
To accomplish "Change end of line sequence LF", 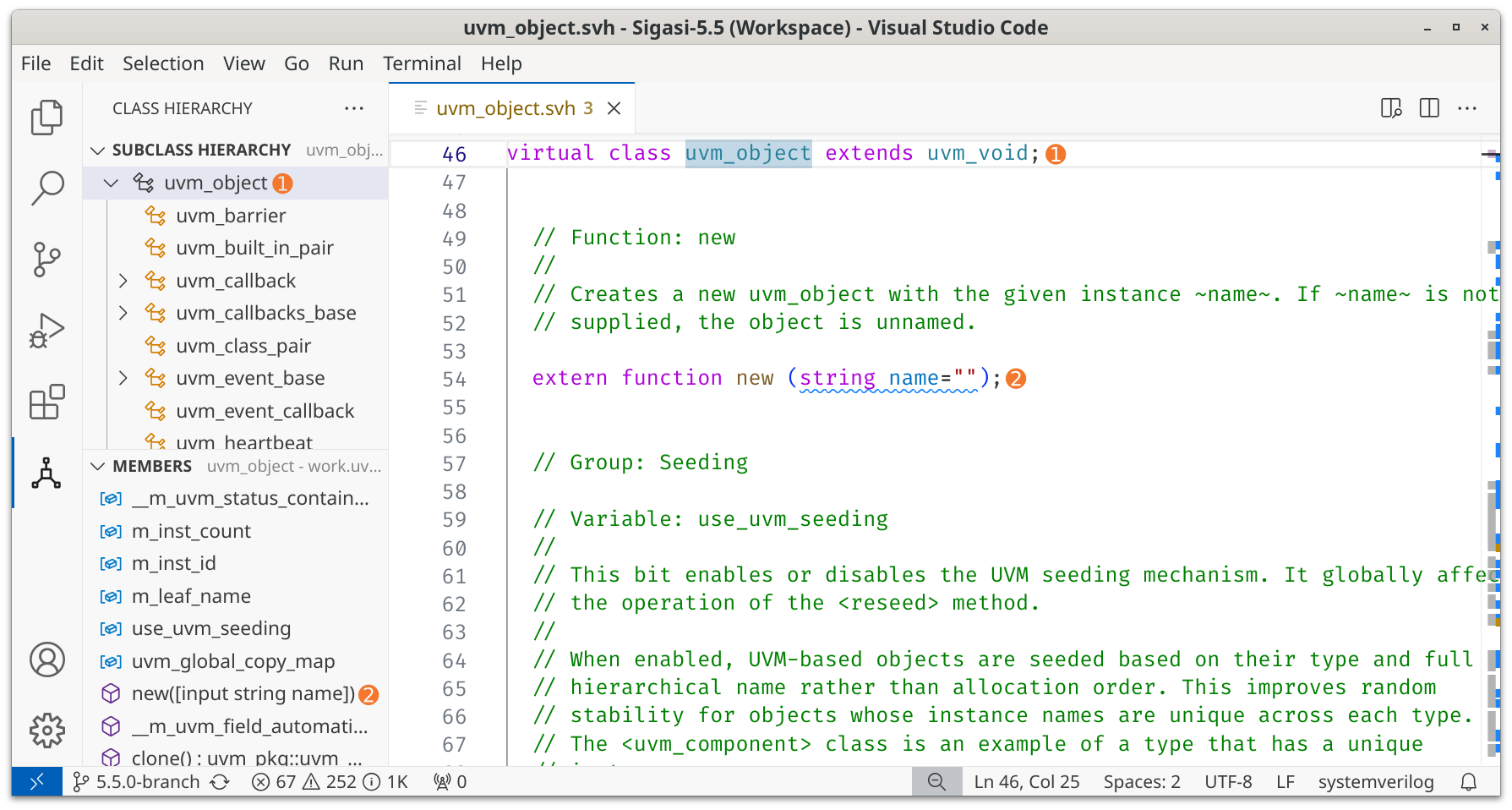I will [1285, 782].
